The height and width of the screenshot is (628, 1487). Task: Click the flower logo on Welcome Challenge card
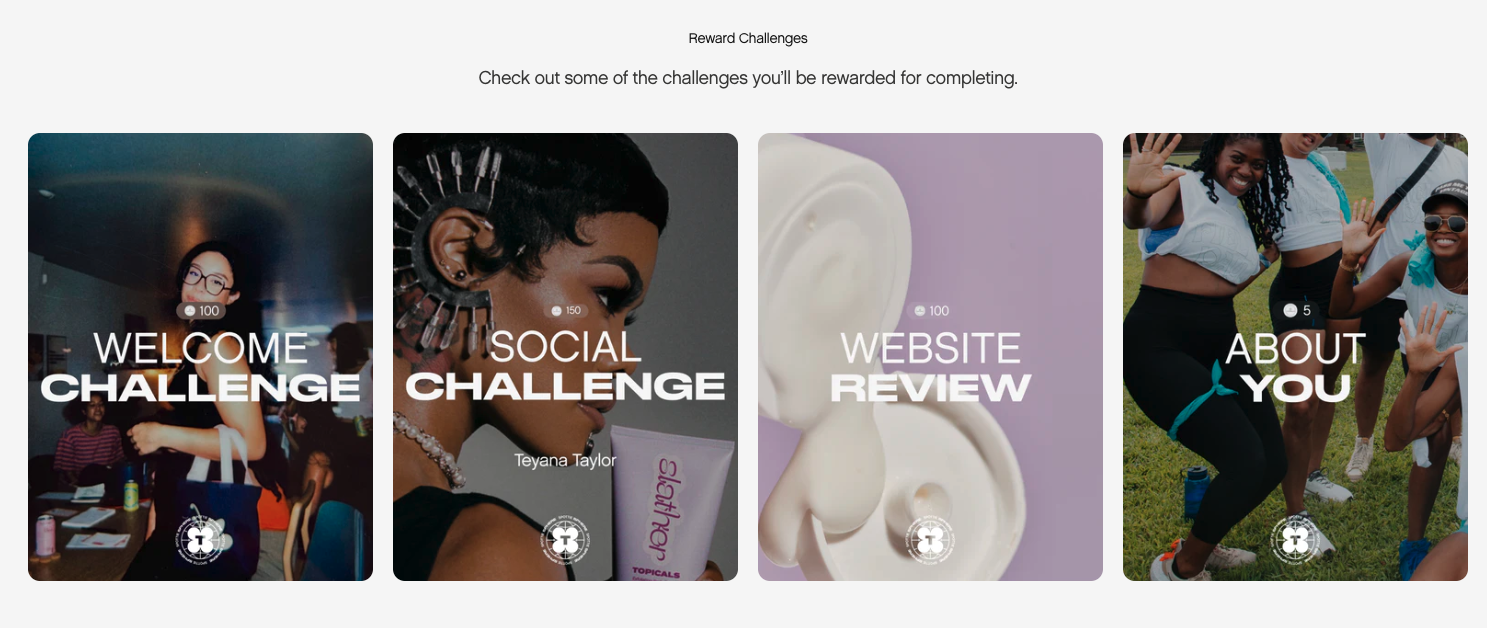click(x=201, y=541)
